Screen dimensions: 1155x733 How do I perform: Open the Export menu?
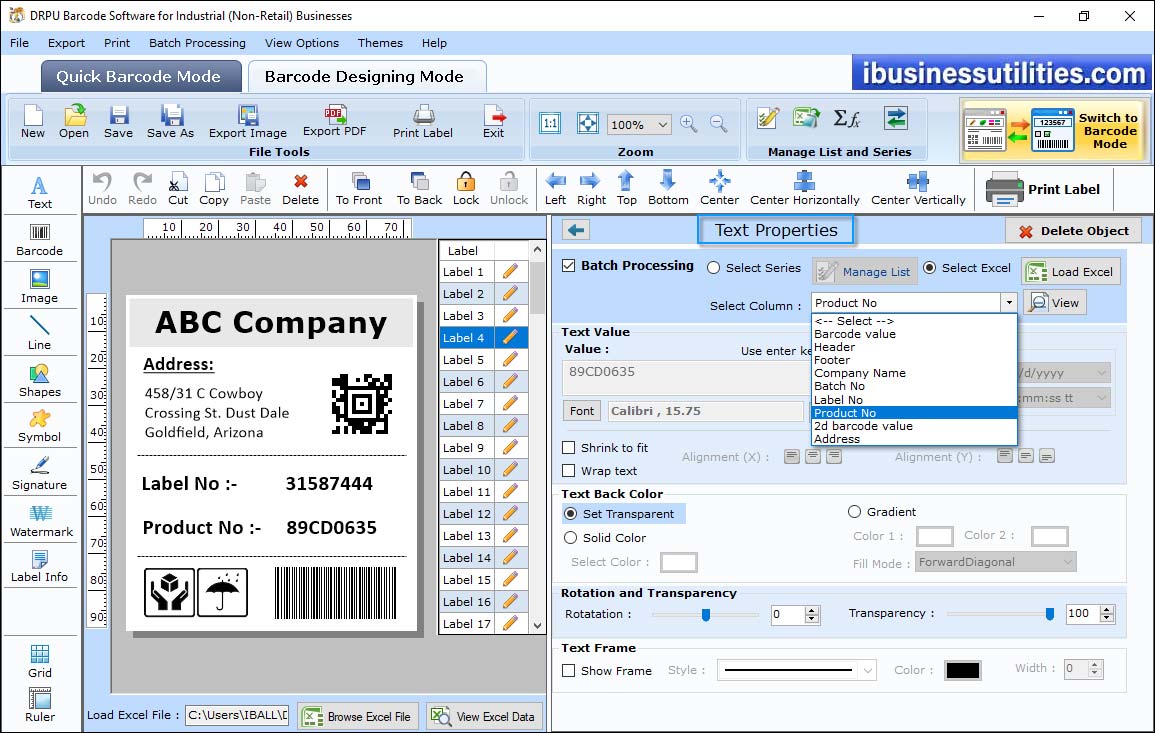66,43
